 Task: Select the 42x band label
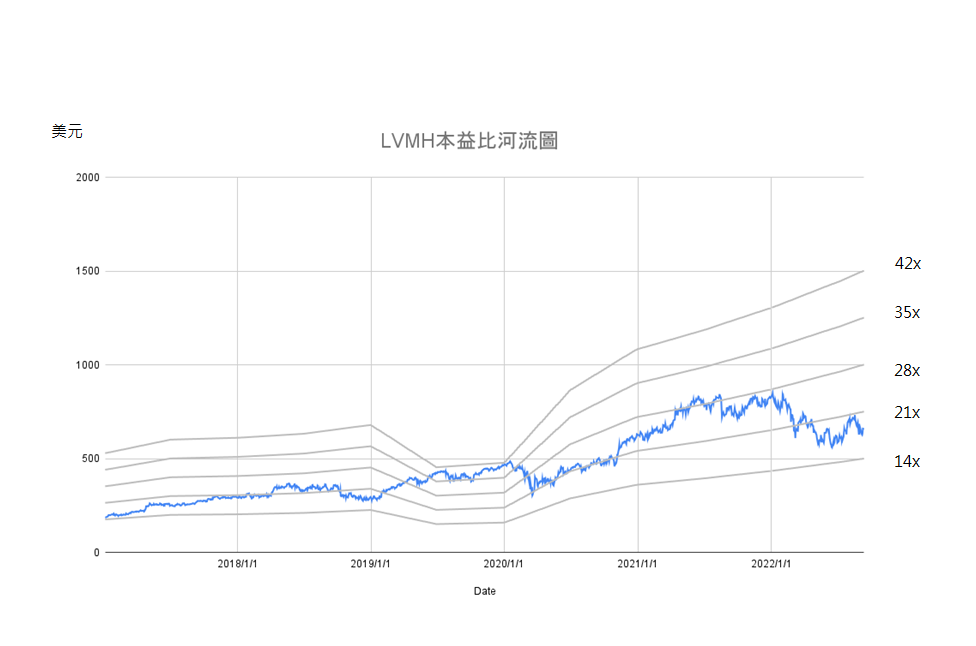(907, 264)
